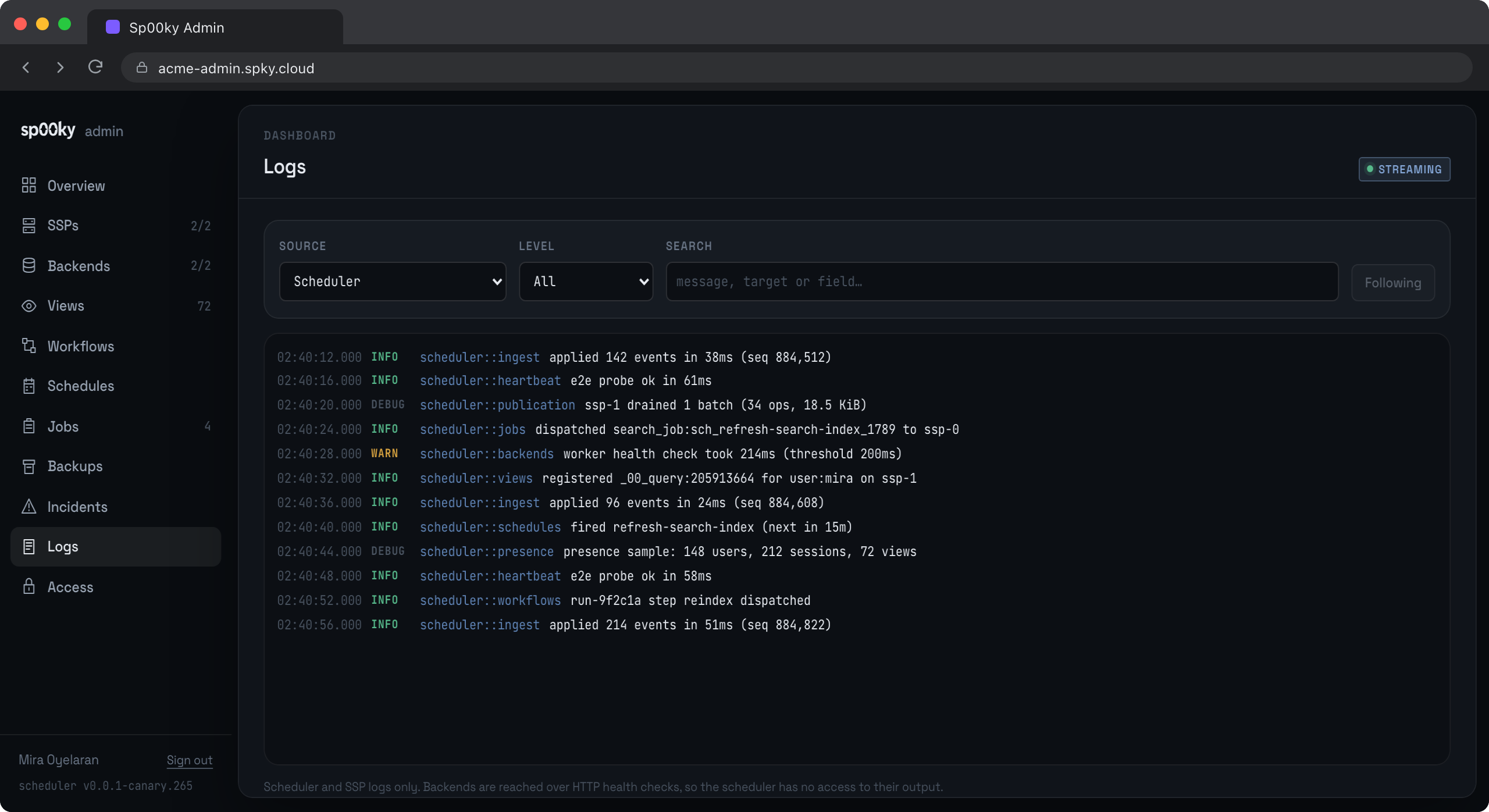Viewport: 1489px width, 812px height.
Task: Click the address bar URL acme-admin.spky.cloud
Action: [236, 68]
